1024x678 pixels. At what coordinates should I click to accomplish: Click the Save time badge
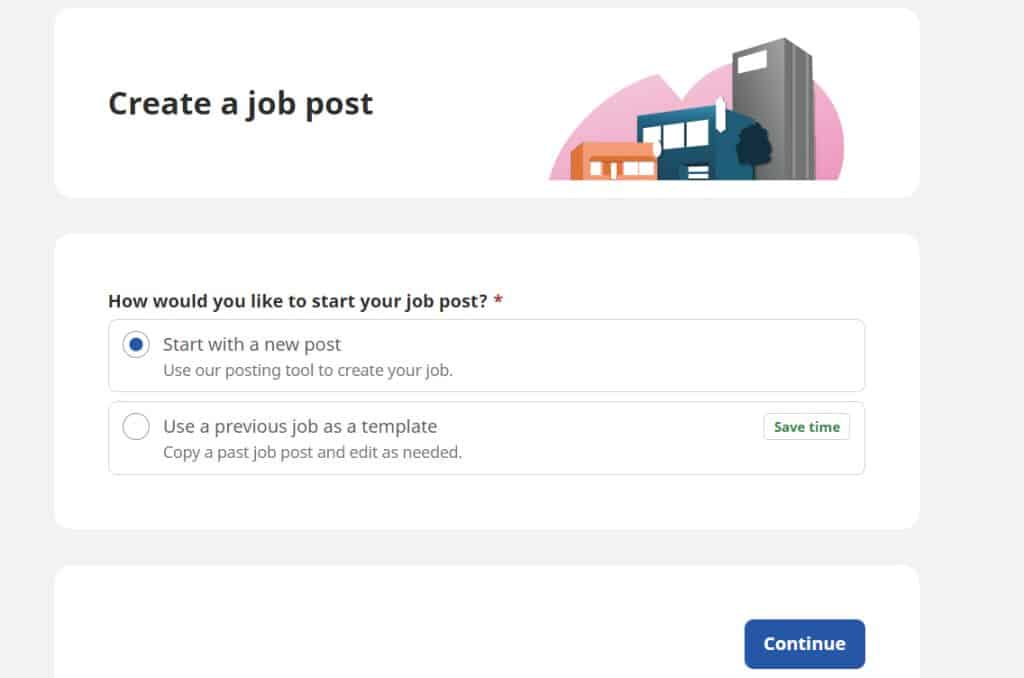(x=806, y=426)
